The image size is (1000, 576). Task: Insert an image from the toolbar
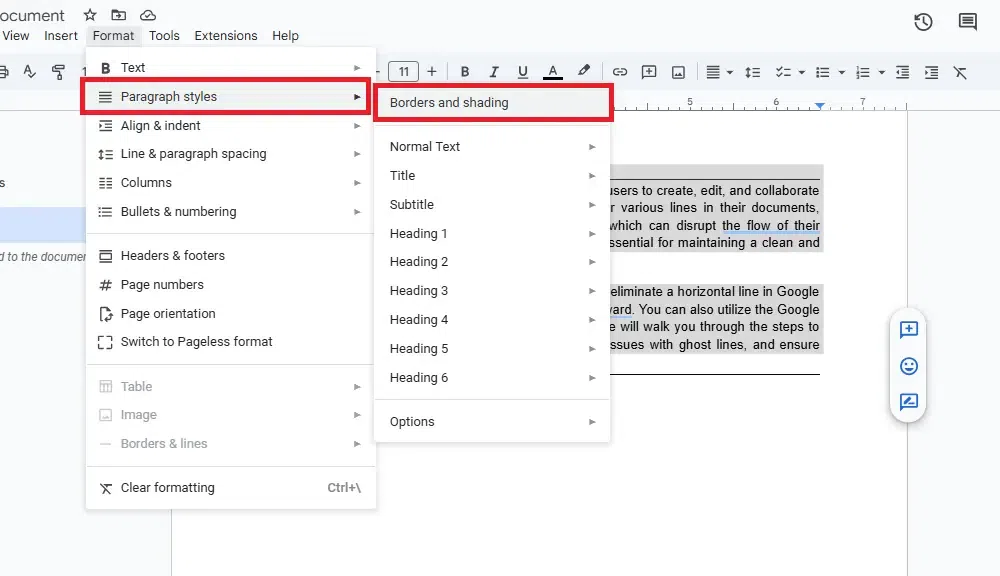(x=678, y=71)
